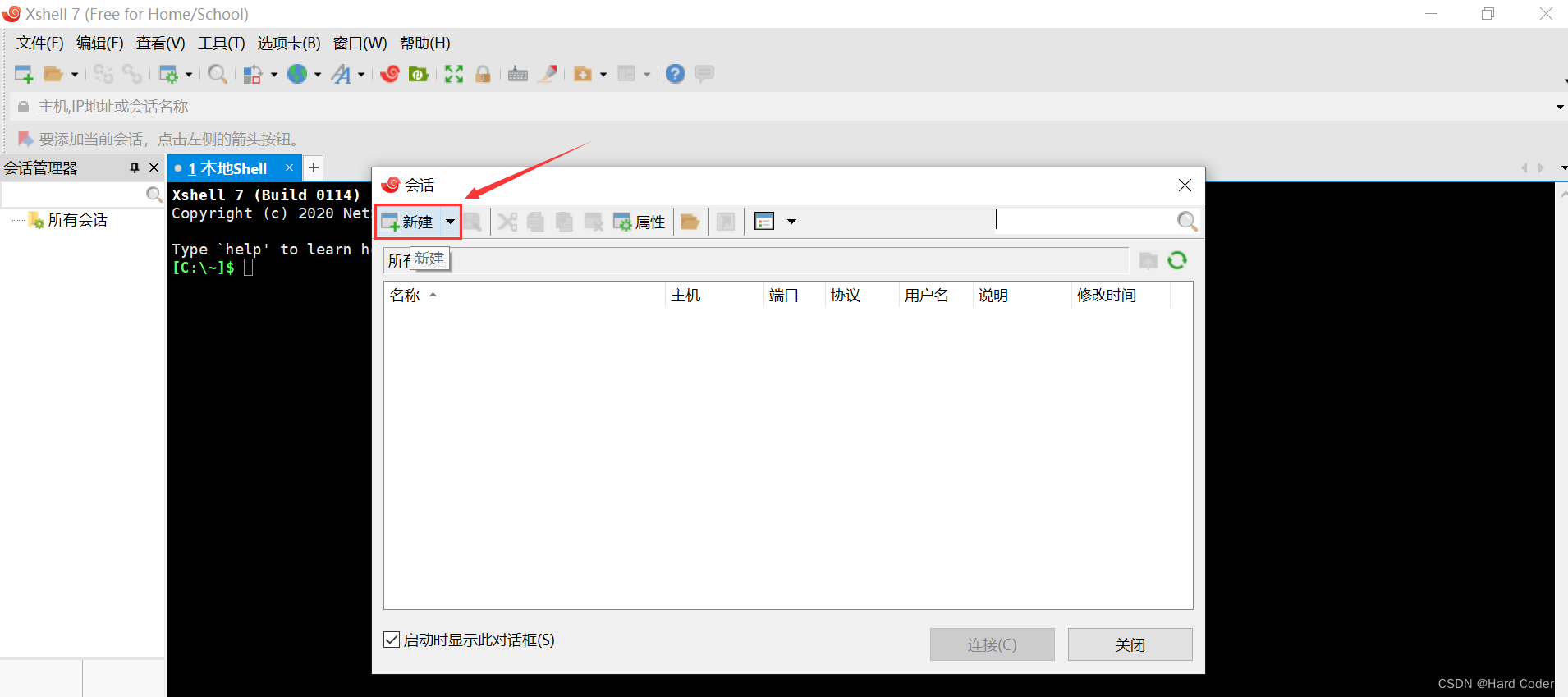Close the 本地Shell tab with its x

tap(289, 167)
